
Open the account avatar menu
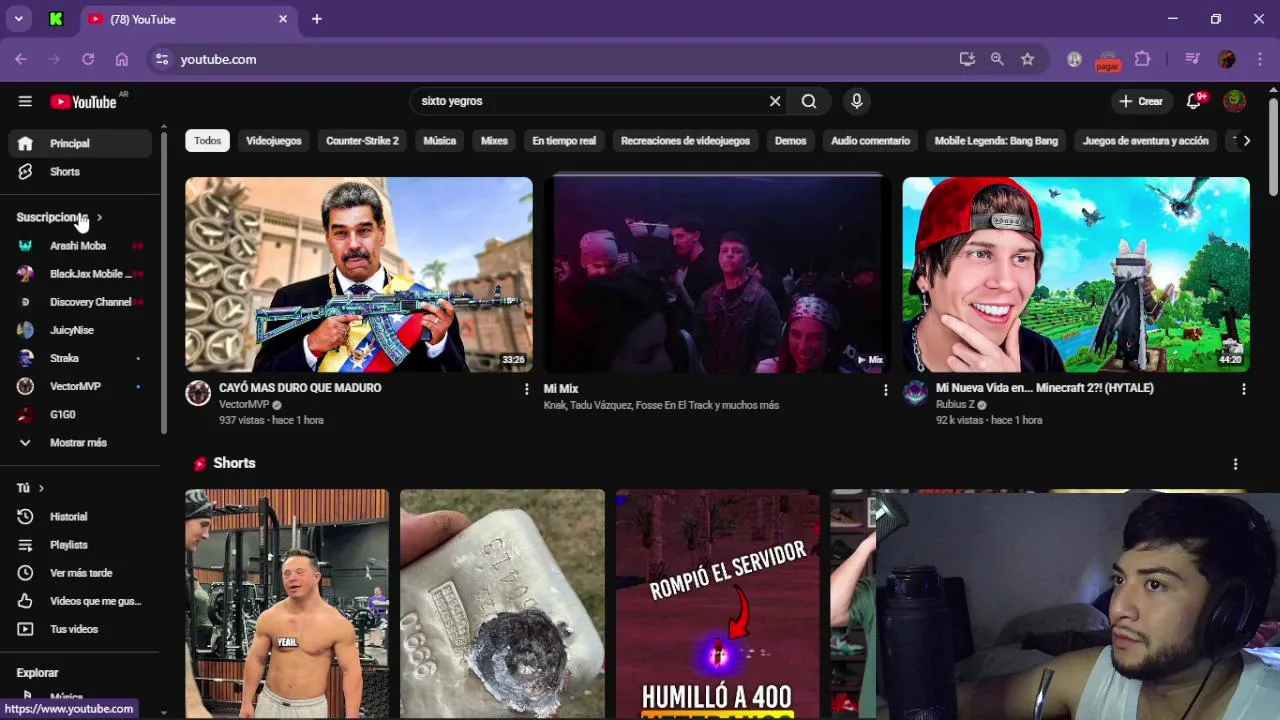1235,101
